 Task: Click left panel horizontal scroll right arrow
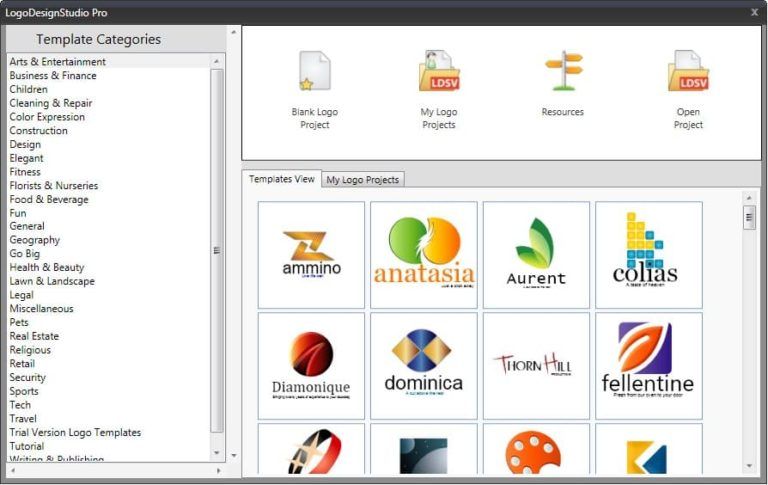218,470
